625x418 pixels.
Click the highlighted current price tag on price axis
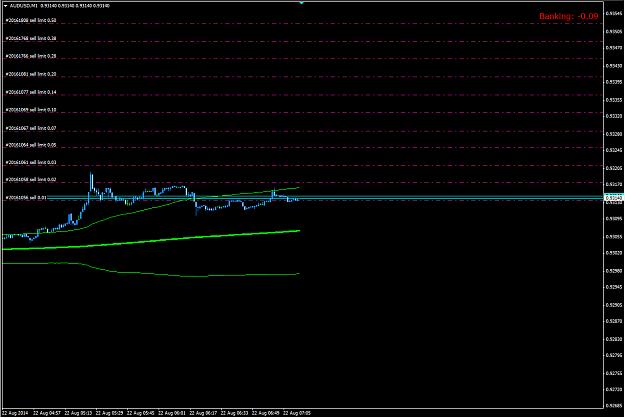614,198
